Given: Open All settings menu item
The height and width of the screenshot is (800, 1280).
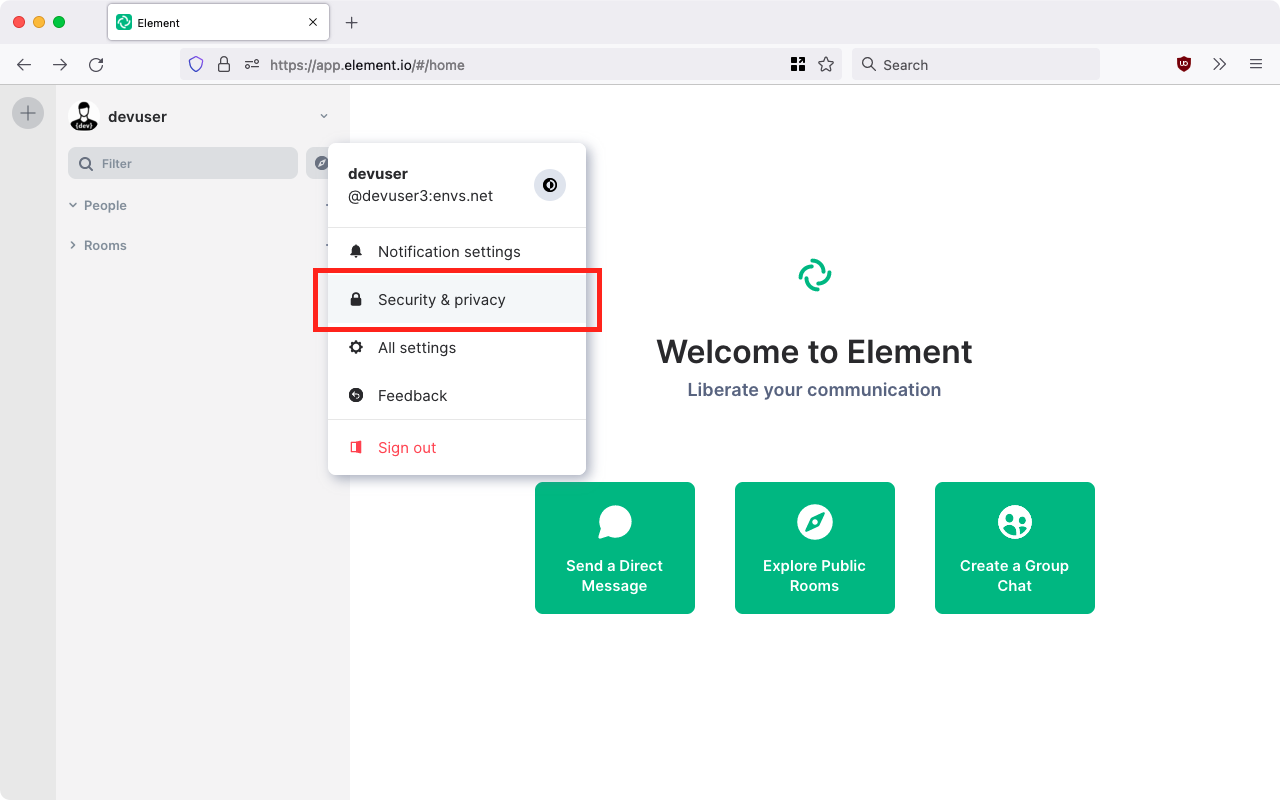Looking at the screenshot, I should 457,348.
